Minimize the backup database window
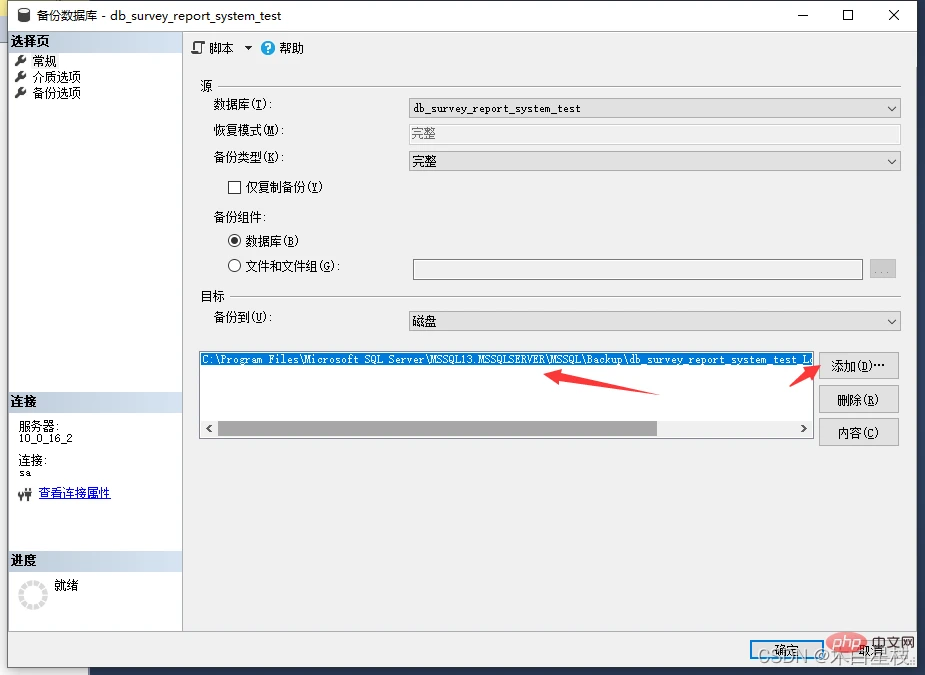This screenshot has height=675, width=925. click(802, 15)
